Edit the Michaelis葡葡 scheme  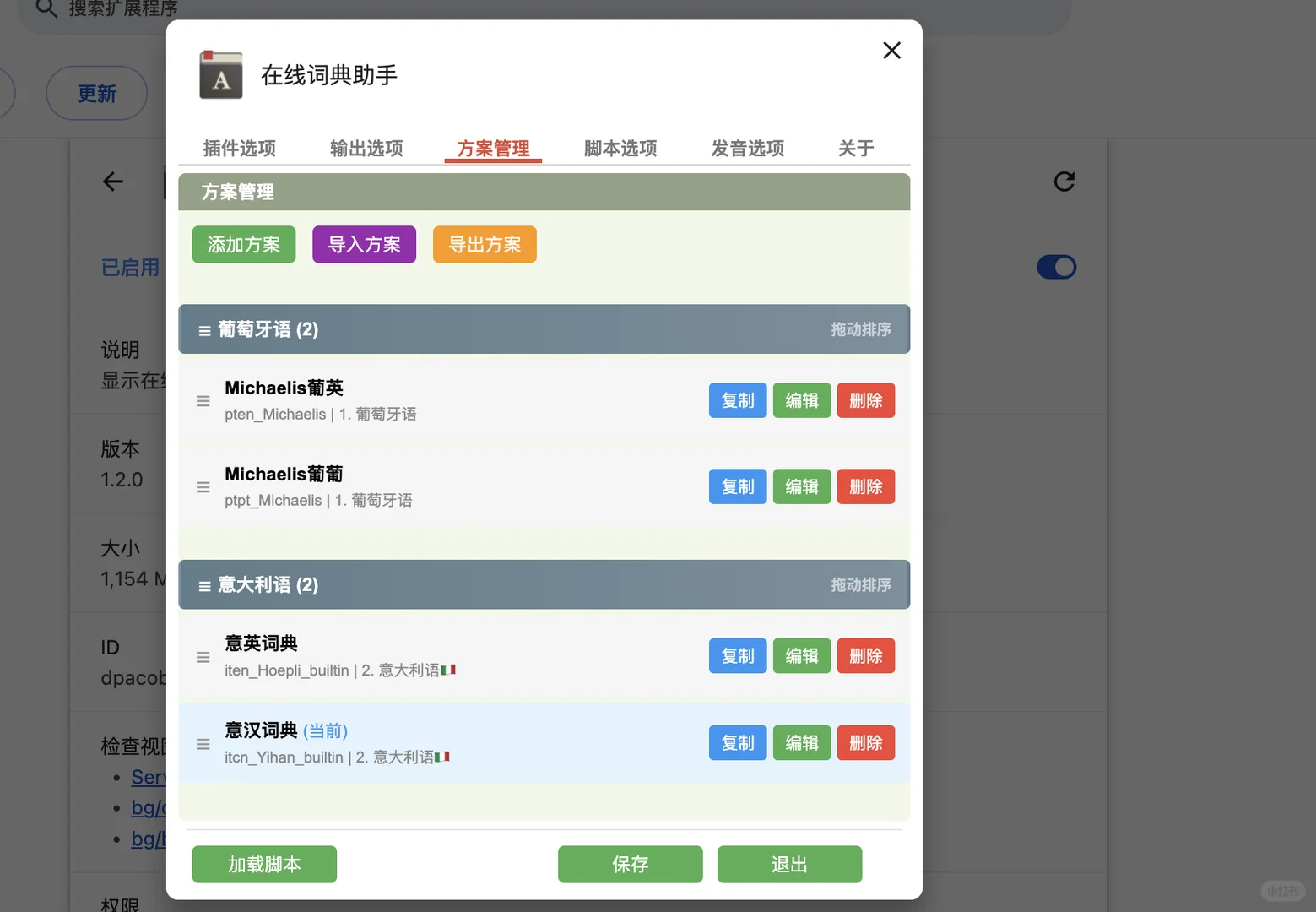pyautogui.click(x=801, y=486)
